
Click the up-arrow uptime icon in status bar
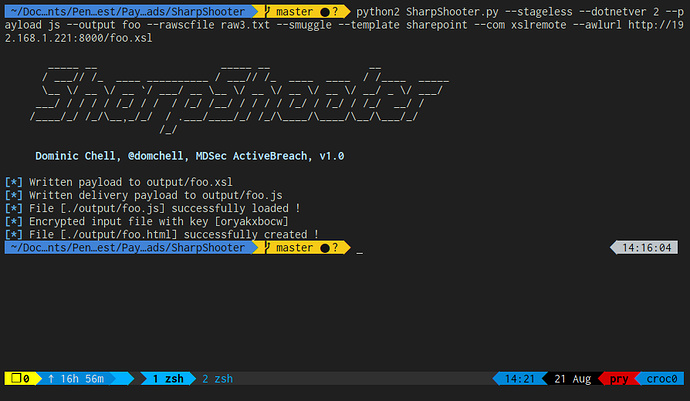(x=51, y=379)
